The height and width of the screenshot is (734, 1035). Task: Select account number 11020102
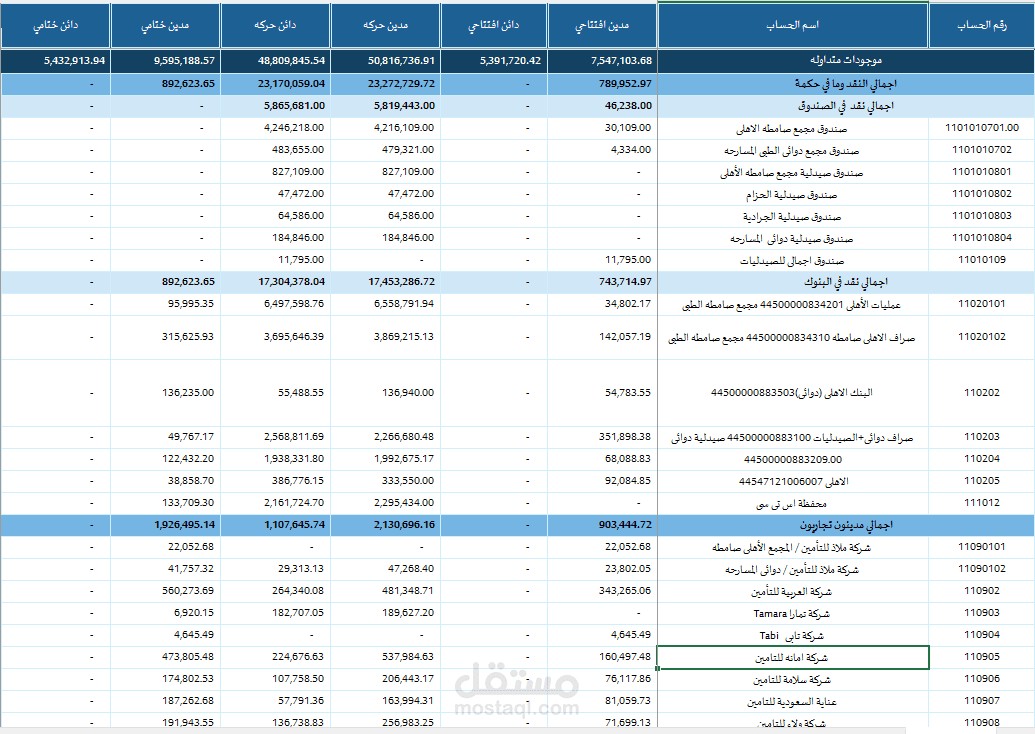(982, 337)
